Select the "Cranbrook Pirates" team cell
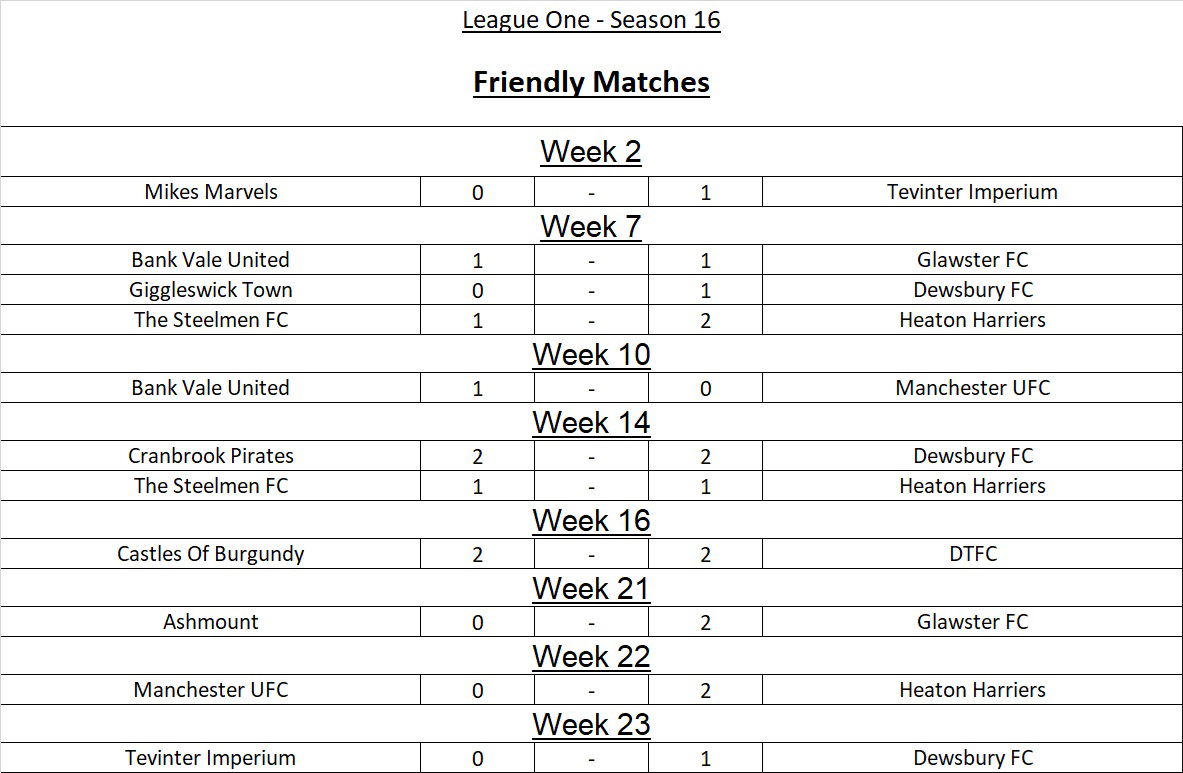The height and width of the screenshot is (773, 1183). click(x=211, y=456)
